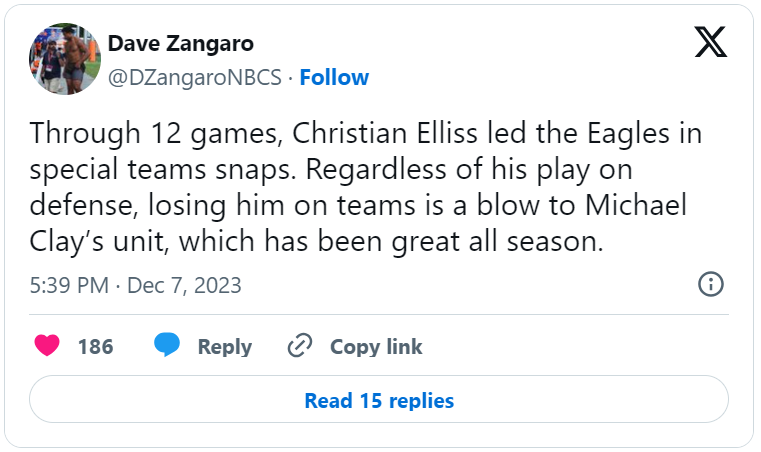This screenshot has height=452, width=761.
Task: Click the 186 likes count
Action: [95, 346]
